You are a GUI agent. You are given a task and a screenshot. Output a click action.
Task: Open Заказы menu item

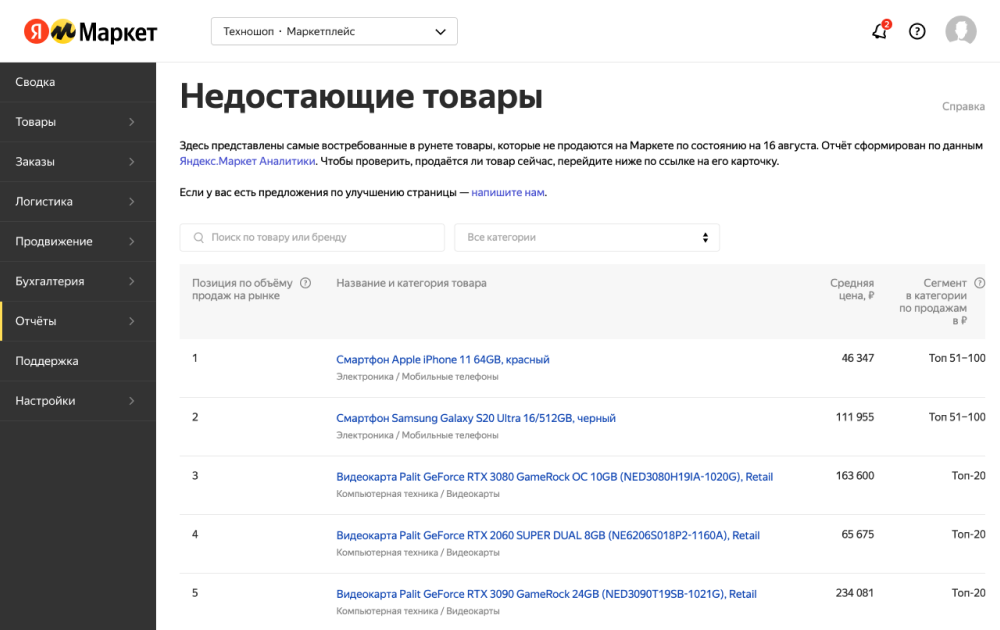pos(78,162)
